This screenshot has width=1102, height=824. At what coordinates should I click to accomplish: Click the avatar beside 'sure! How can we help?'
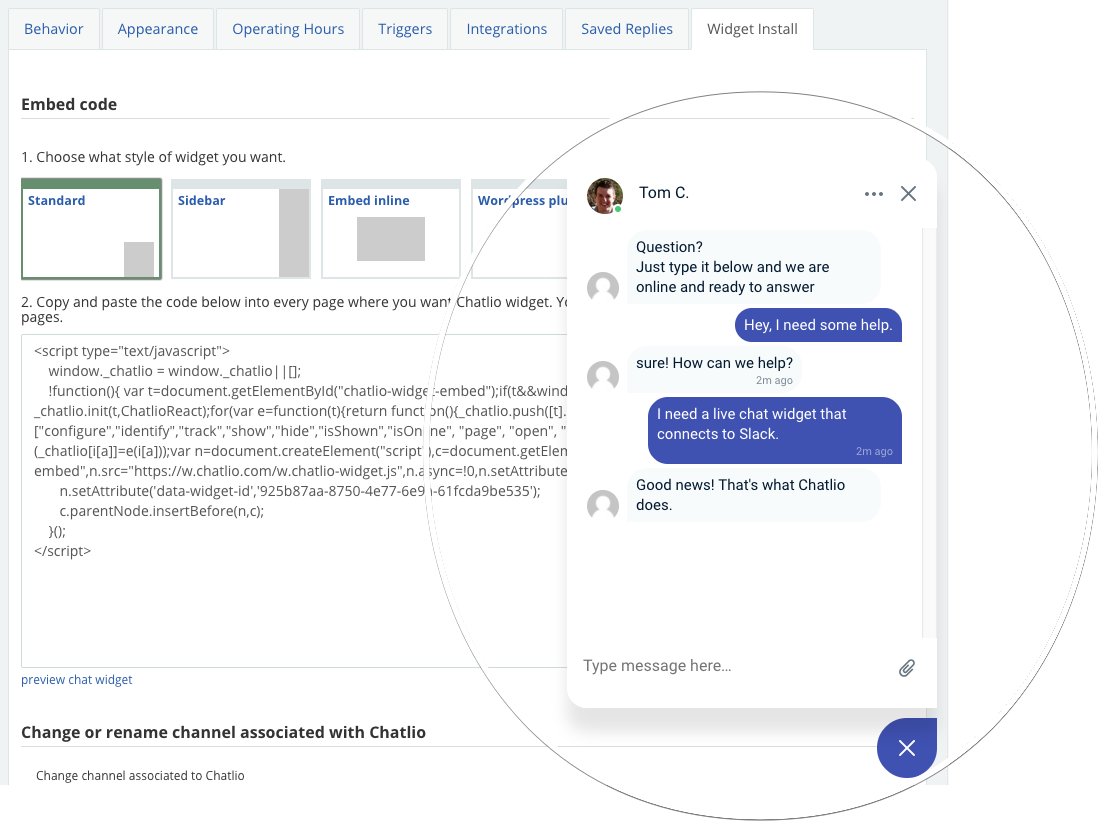point(603,376)
